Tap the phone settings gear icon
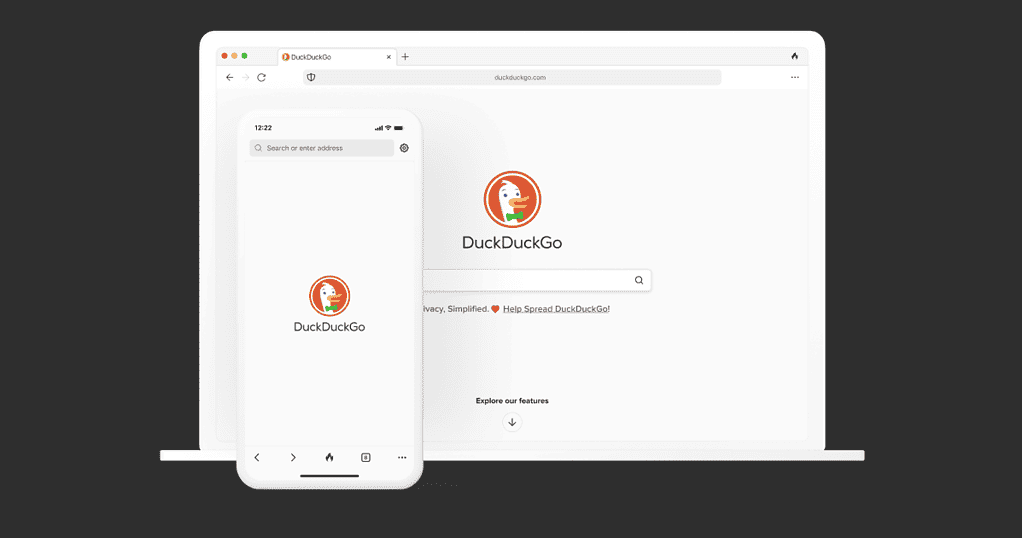This screenshot has height=538, width=1022. (404, 148)
